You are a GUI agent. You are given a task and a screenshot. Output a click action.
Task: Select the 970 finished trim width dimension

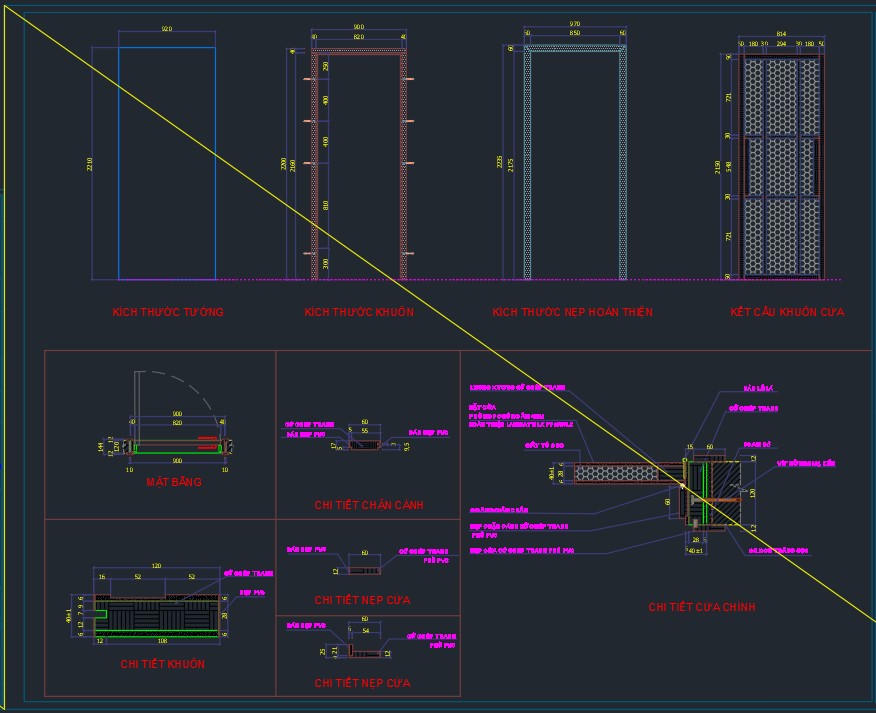[x=574, y=23]
